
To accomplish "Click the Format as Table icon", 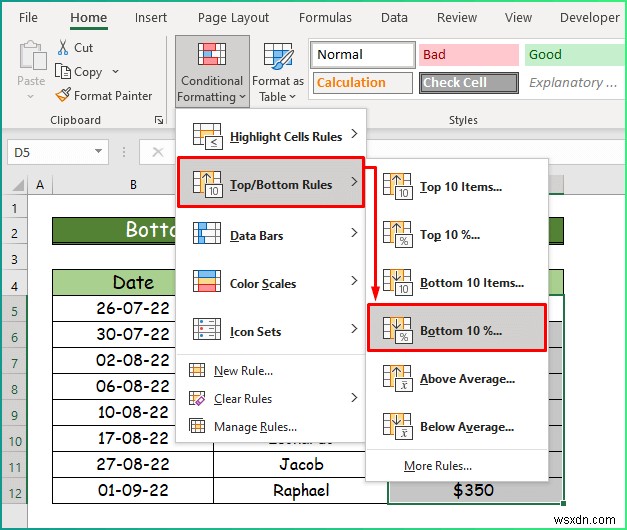I will point(278,55).
